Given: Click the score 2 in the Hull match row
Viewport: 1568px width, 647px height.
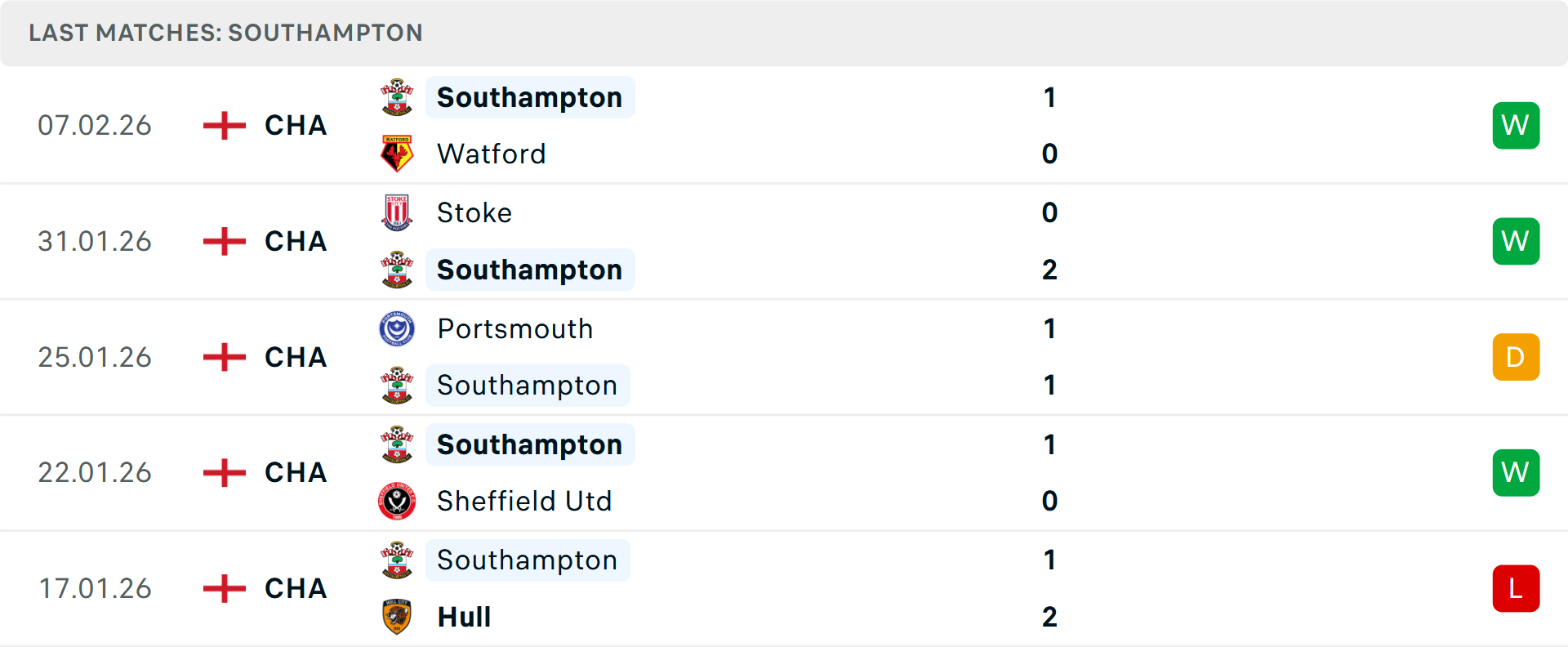Looking at the screenshot, I should [1049, 618].
